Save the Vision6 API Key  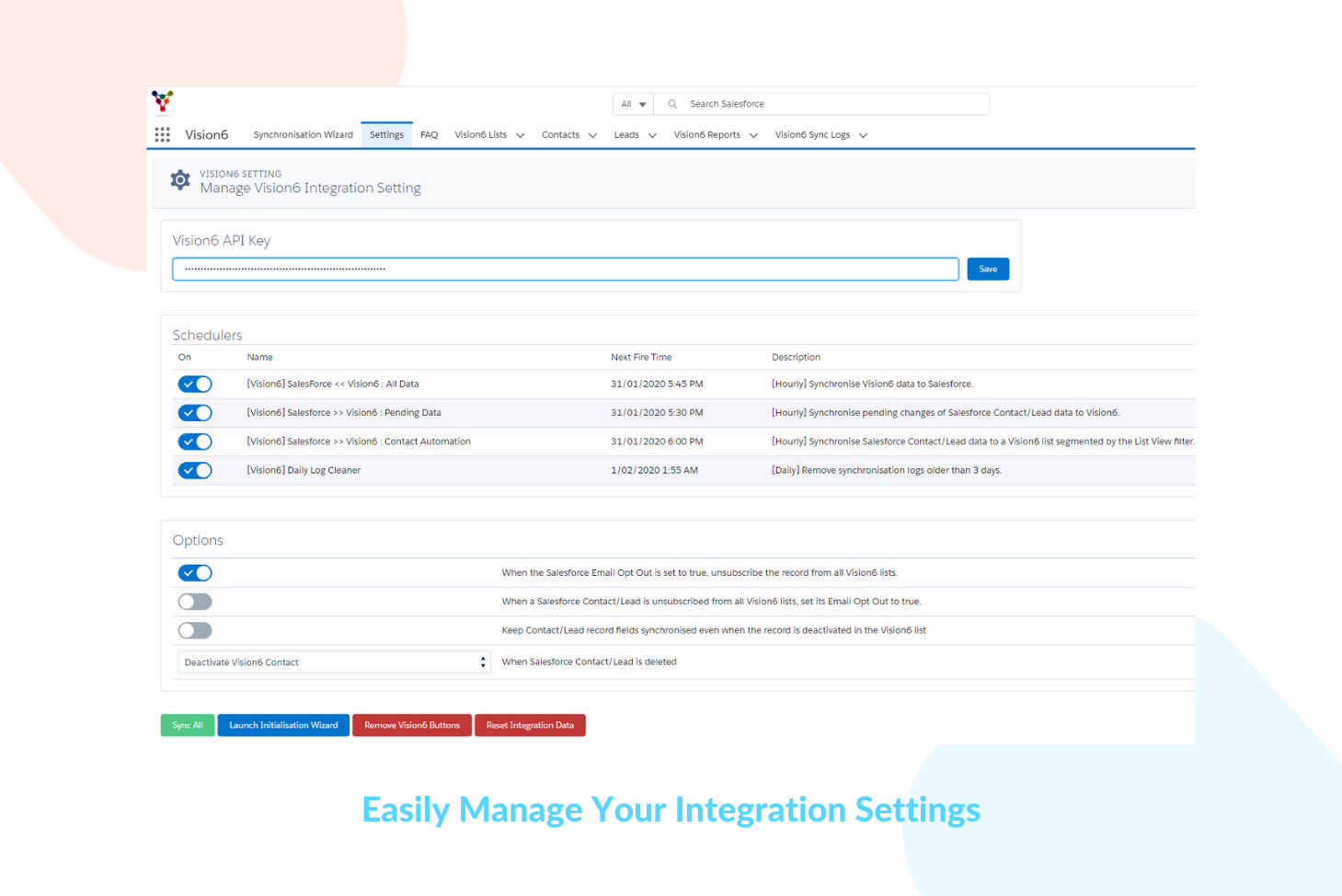(x=987, y=269)
